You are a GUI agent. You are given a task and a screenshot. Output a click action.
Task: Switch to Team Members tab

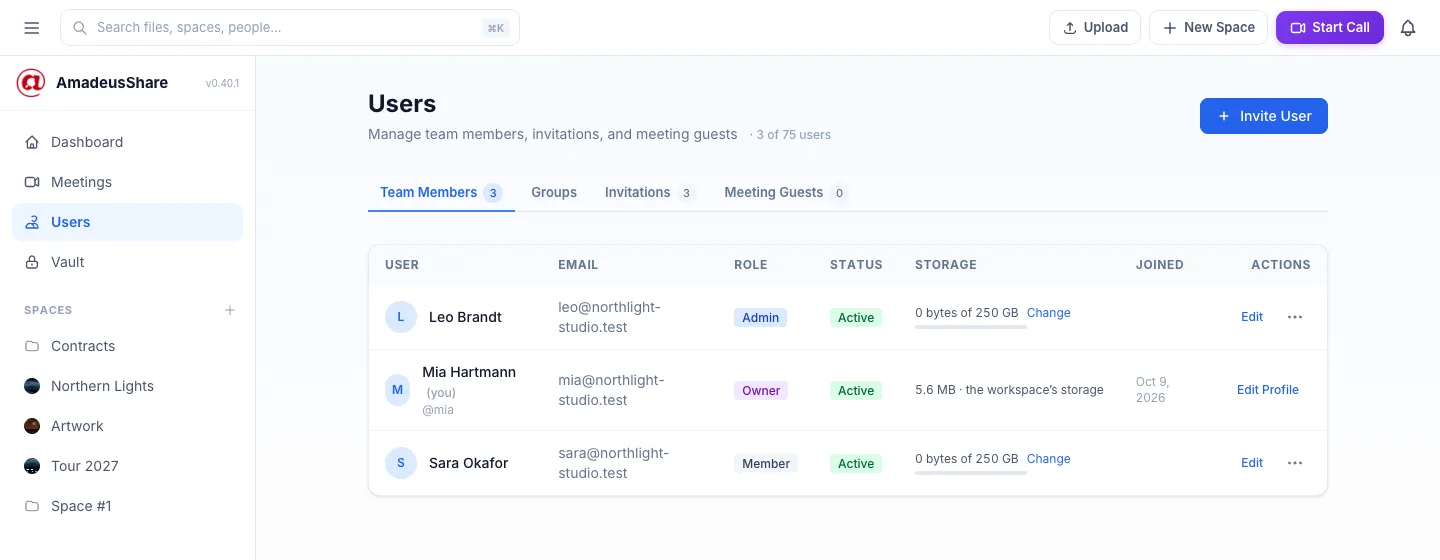441,192
